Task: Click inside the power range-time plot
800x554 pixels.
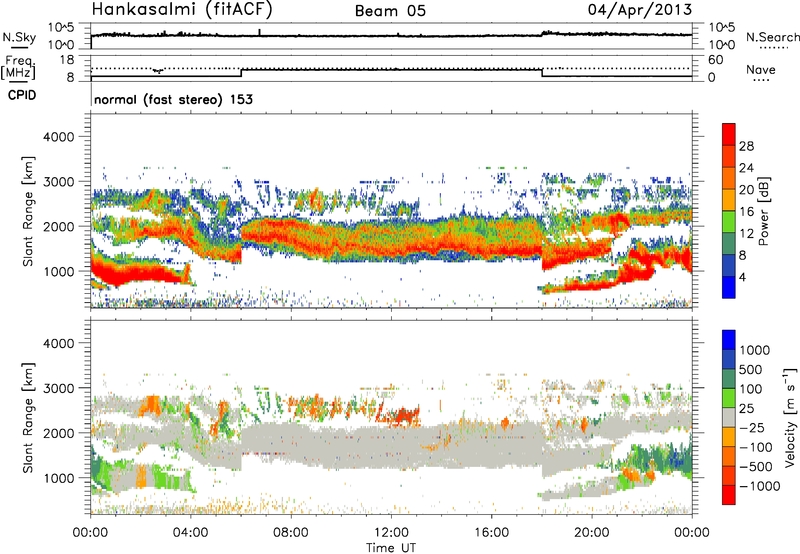Action: (391, 210)
